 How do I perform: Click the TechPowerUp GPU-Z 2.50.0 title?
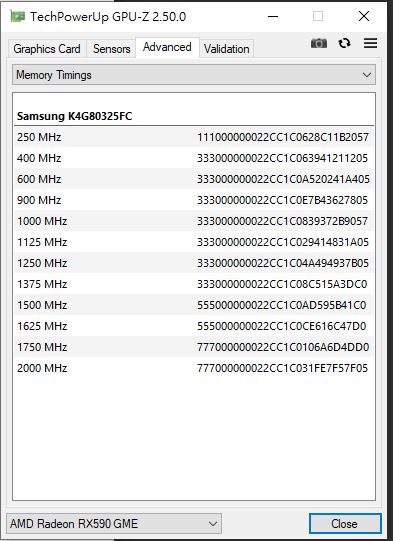coord(108,17)
